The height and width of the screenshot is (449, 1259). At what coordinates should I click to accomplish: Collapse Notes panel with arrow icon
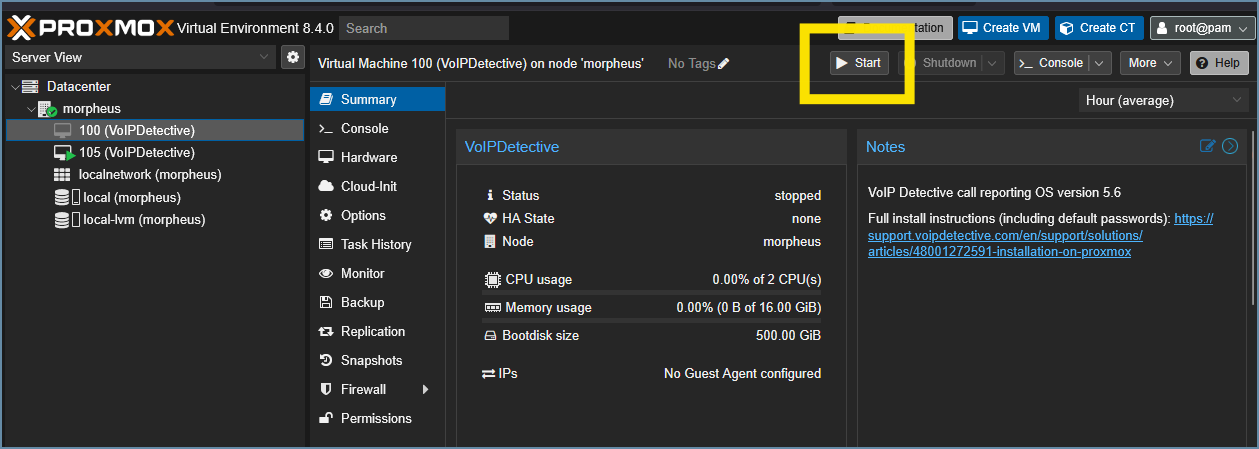1230,146
